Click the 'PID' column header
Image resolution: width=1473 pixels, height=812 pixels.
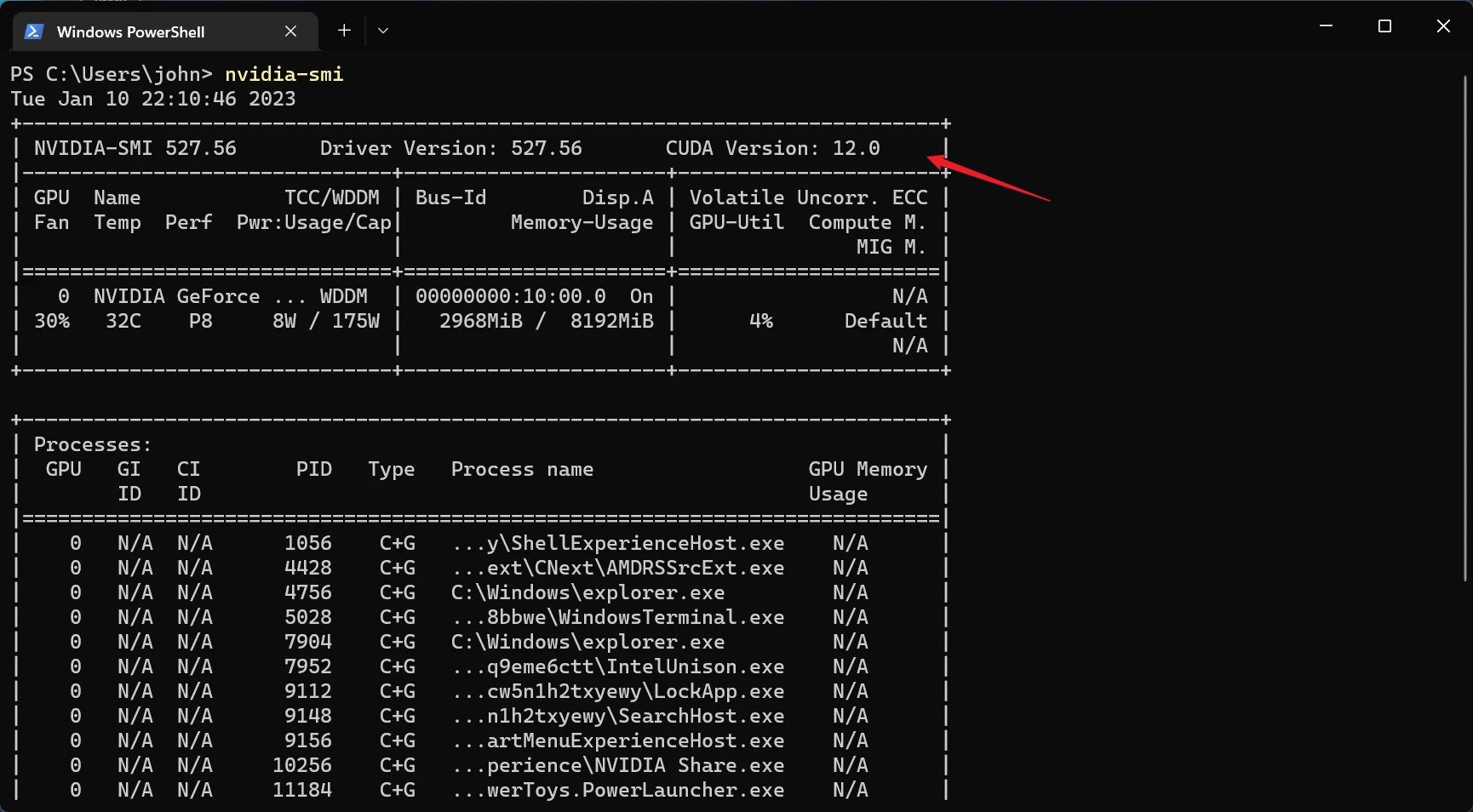pos(314,469)
